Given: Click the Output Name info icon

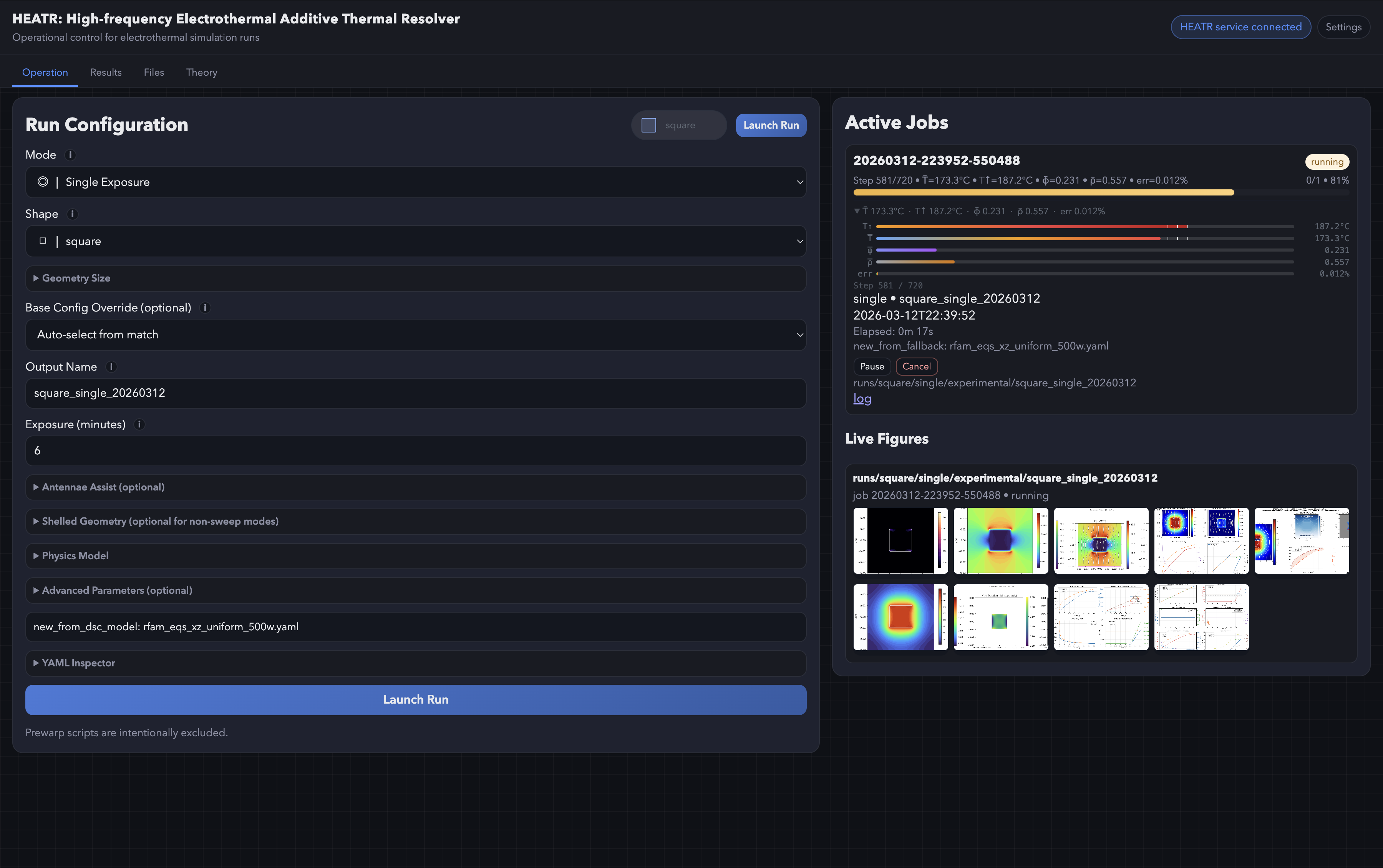Looking at the screenshot, I should [112, 367].
